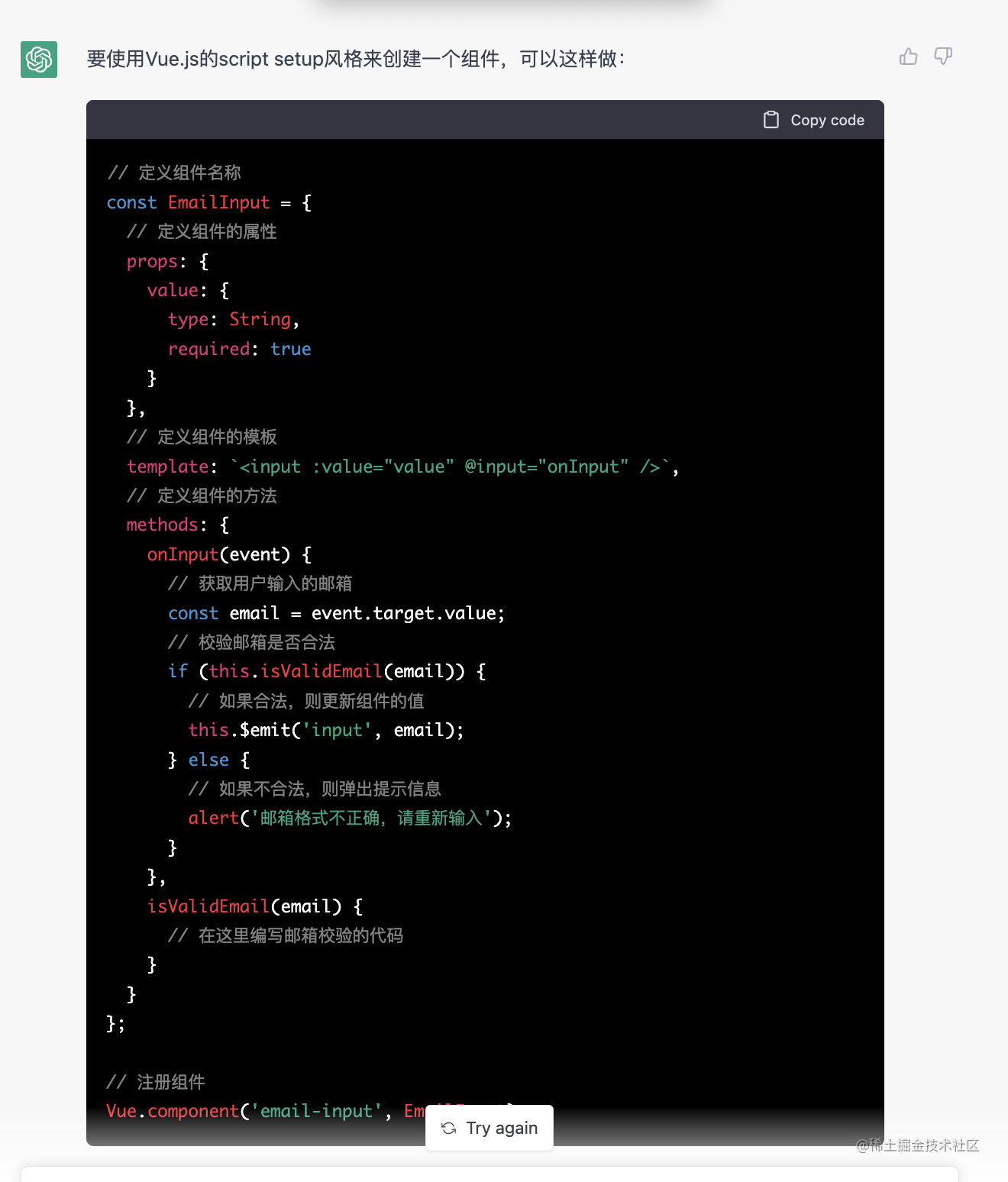The image size is (1008, 1182).
Task: Click the comment line '// 定义组件名称'
Action: (x=174, y=173)
